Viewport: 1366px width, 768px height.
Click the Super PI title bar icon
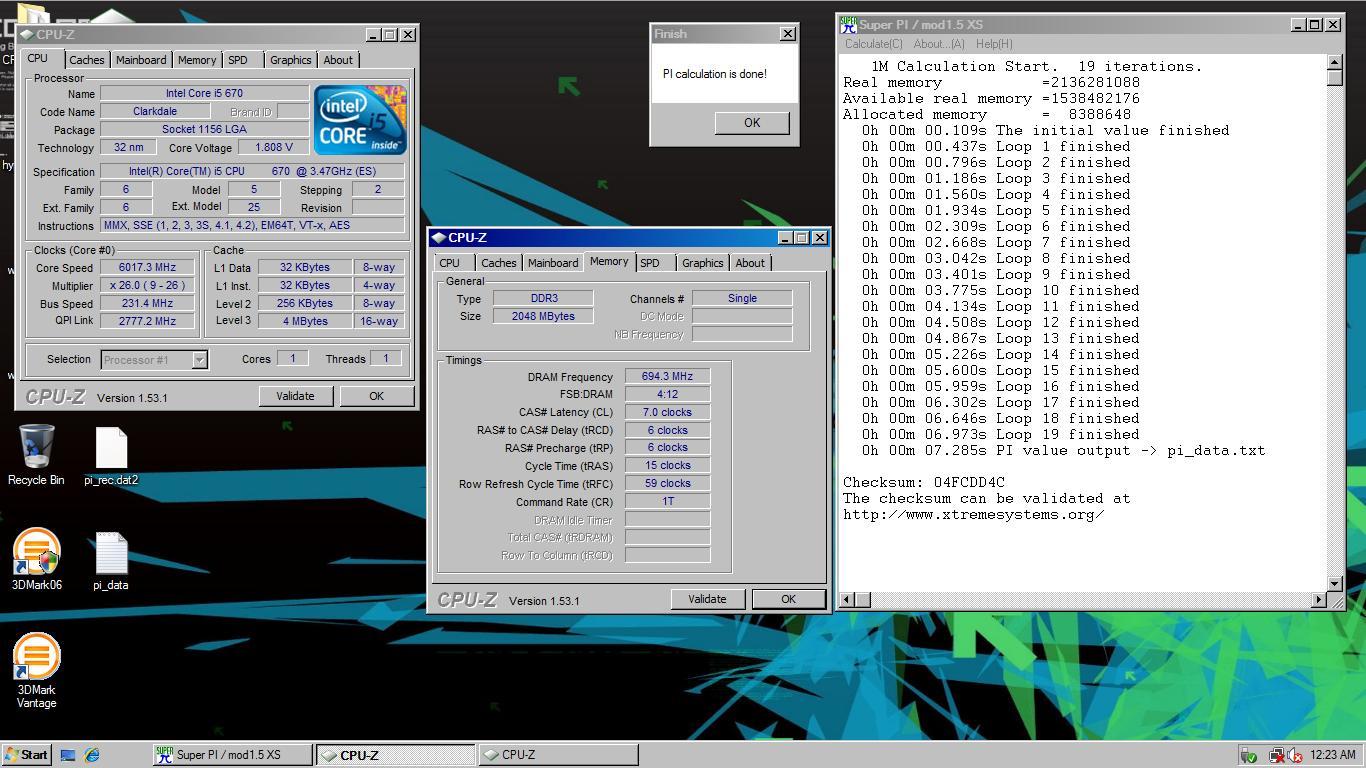pyautogui.click(x=848, y=25)
